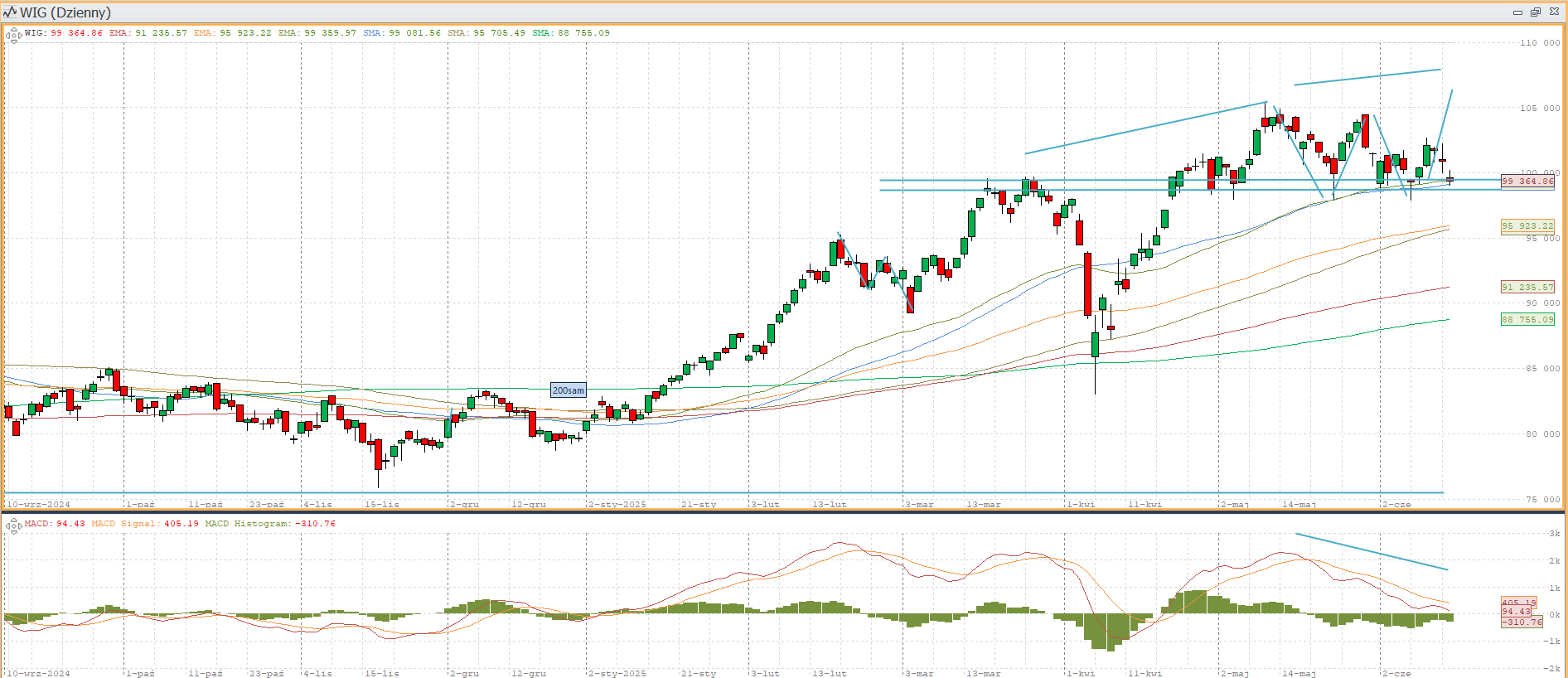This screenshot has width=1568, height=678.
Task: Select the orange EMA 95 923.22 legend entry
Action: [232, 33]
